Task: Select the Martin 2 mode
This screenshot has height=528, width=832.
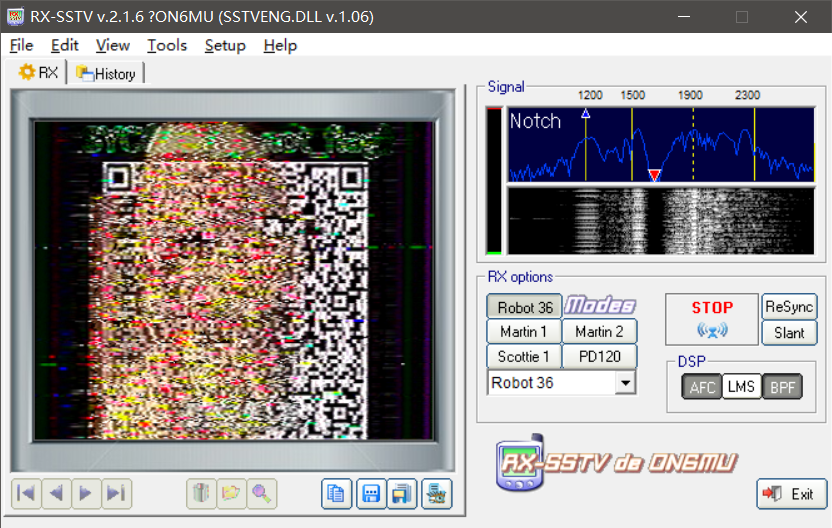Action: click(x=599, y=332)
